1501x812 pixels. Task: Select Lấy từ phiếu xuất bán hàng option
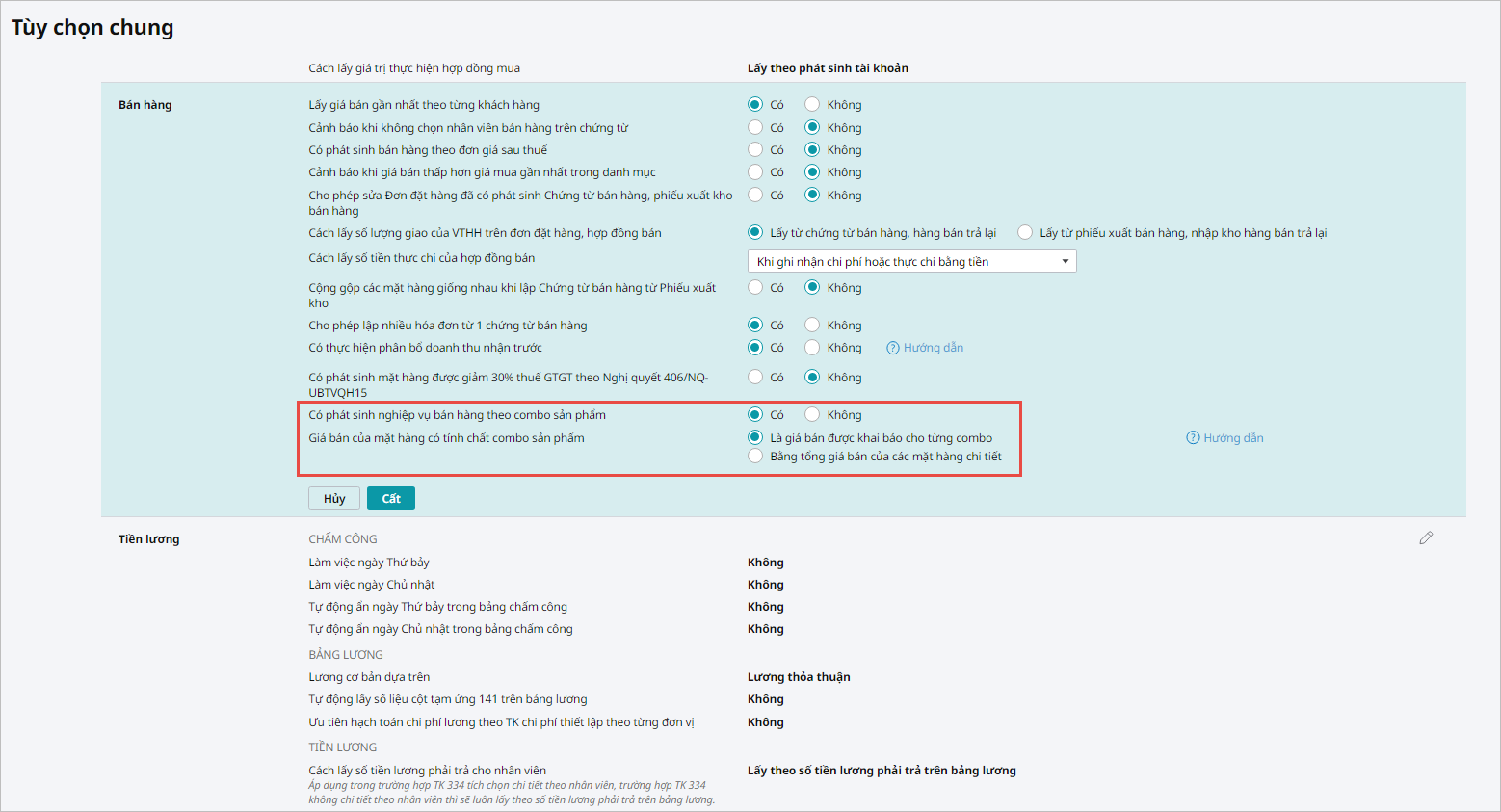[1025, 232]
